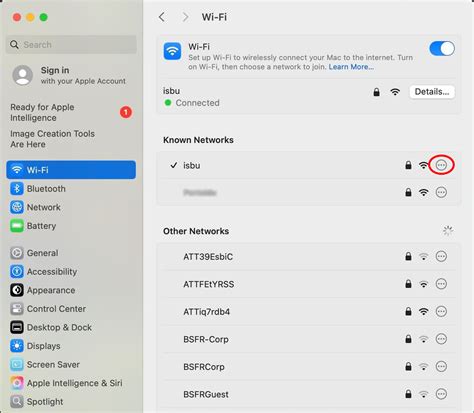Click the Spotlight icon in sidebar

click(x=17, y=402)
